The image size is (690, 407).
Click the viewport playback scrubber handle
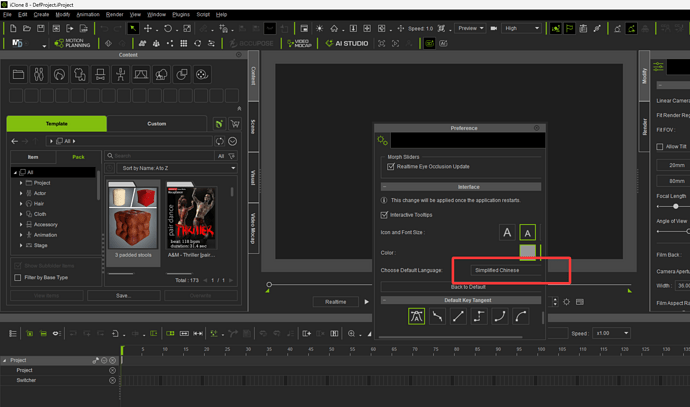coord(269,285)
